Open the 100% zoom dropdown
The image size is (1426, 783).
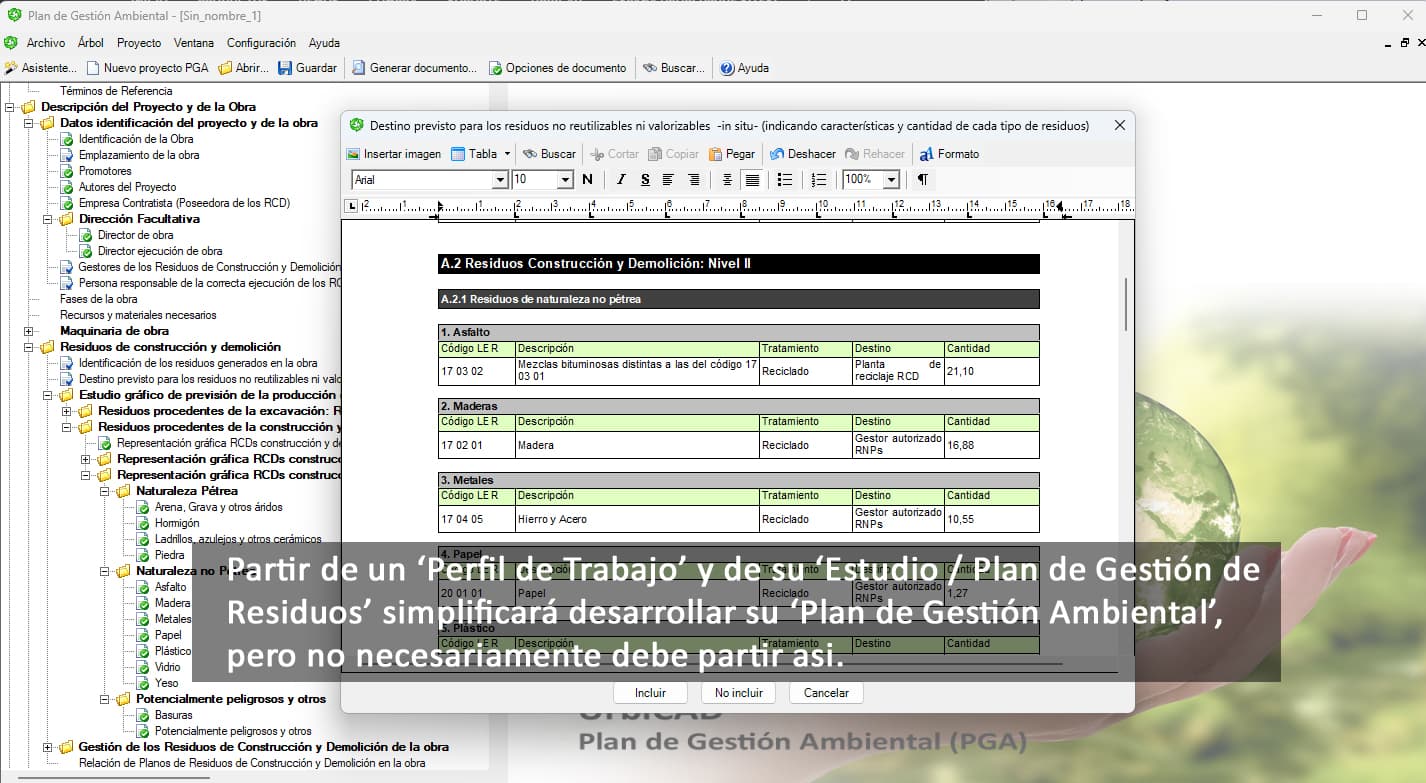pyautogui.click(x=891, y=180)
